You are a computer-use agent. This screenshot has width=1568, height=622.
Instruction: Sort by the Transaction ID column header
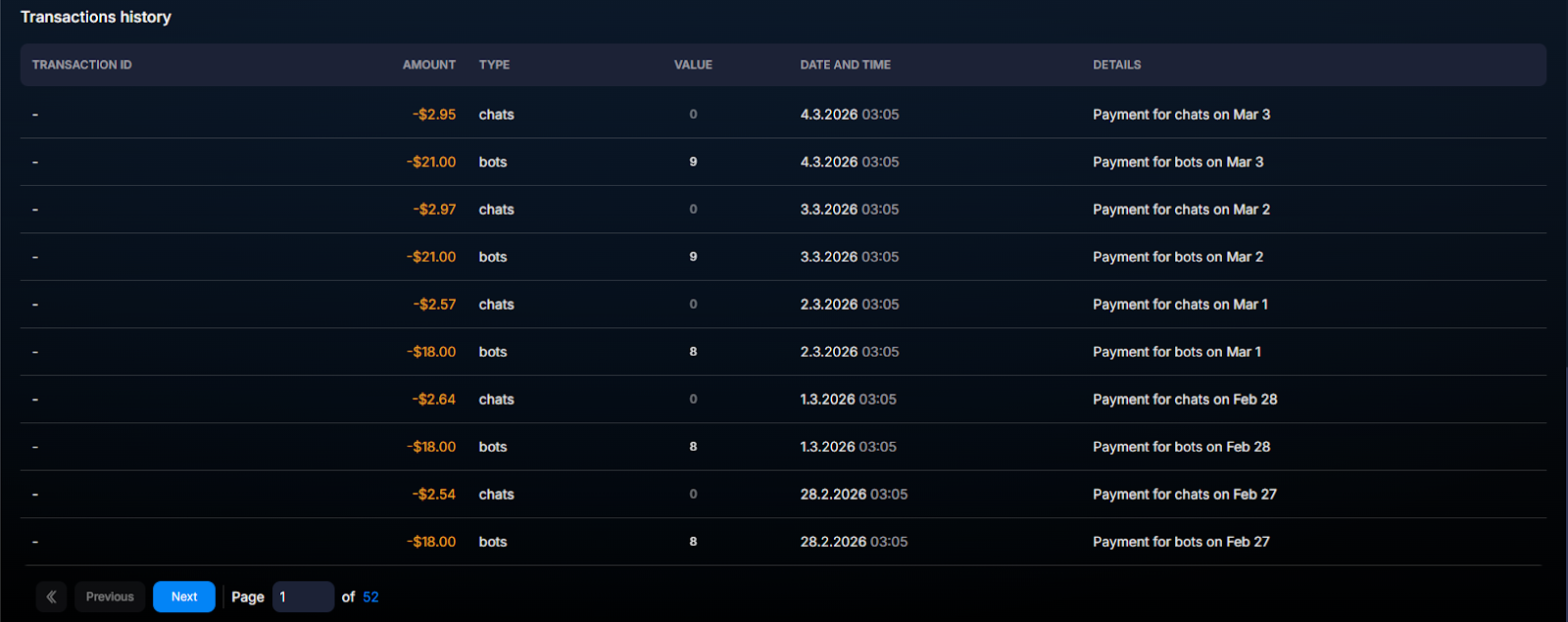pos(82,65)
